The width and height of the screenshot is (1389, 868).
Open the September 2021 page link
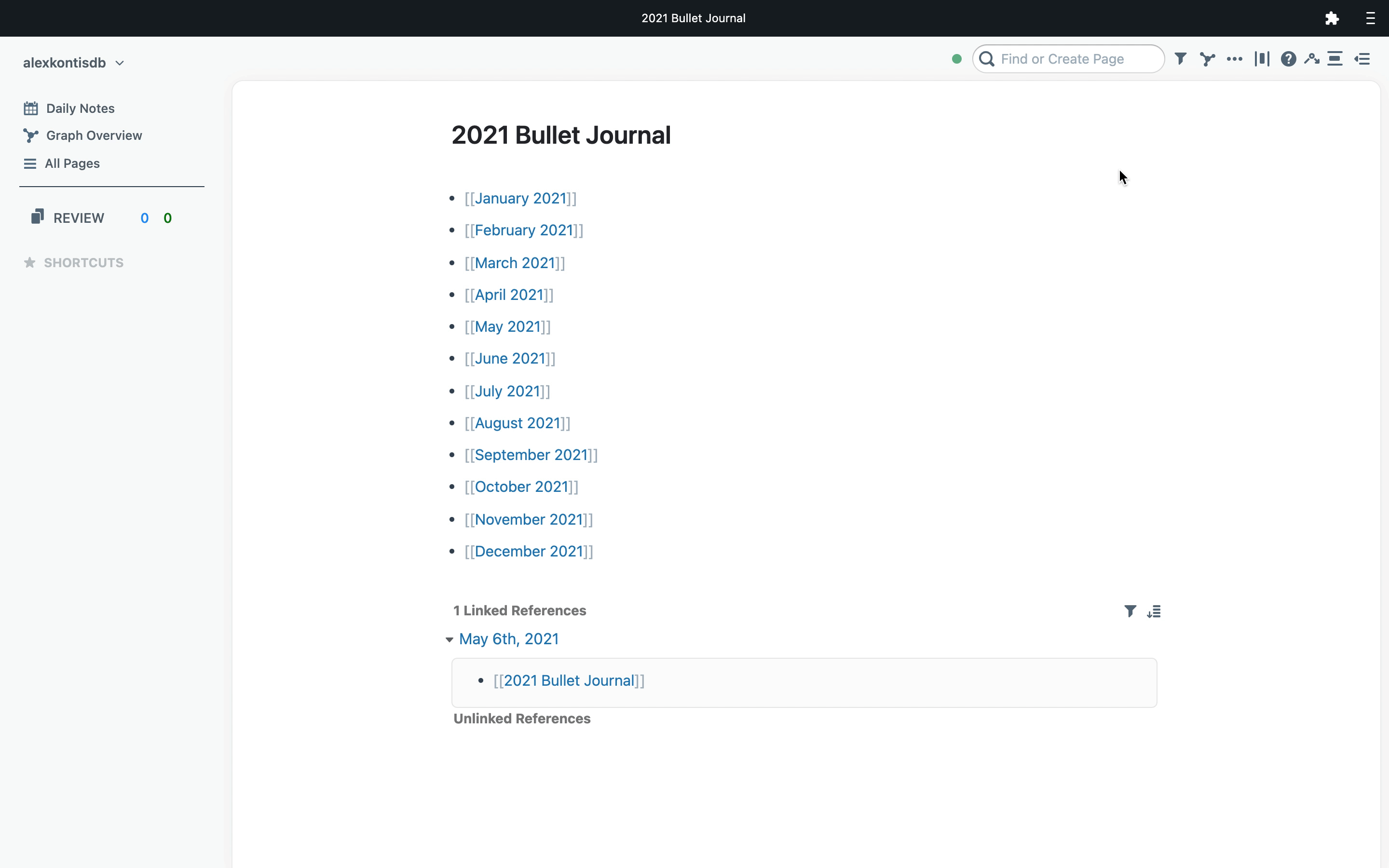pos(531,455)
